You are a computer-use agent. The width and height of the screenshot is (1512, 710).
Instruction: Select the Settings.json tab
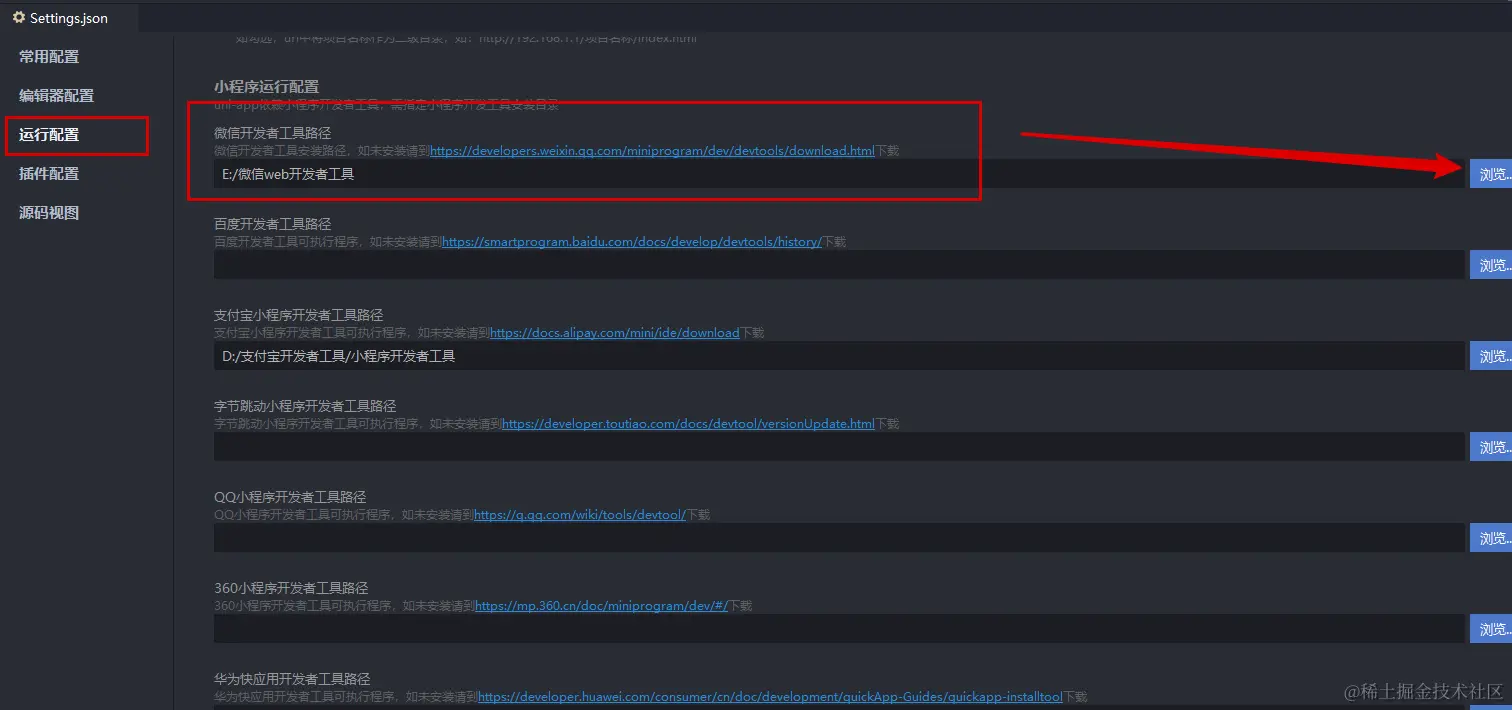(x=68, y=18)
